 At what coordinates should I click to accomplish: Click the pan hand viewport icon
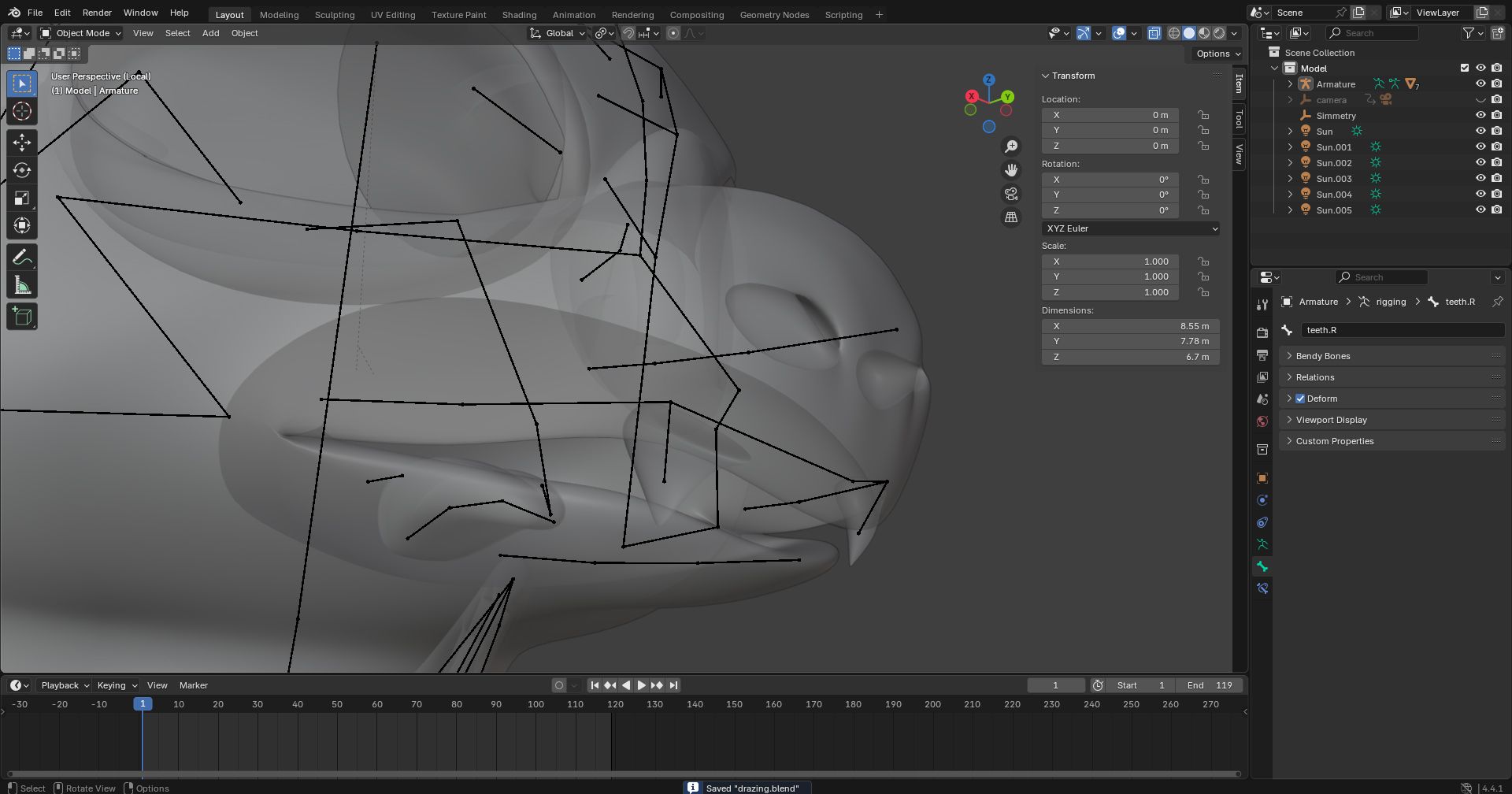1011,170
